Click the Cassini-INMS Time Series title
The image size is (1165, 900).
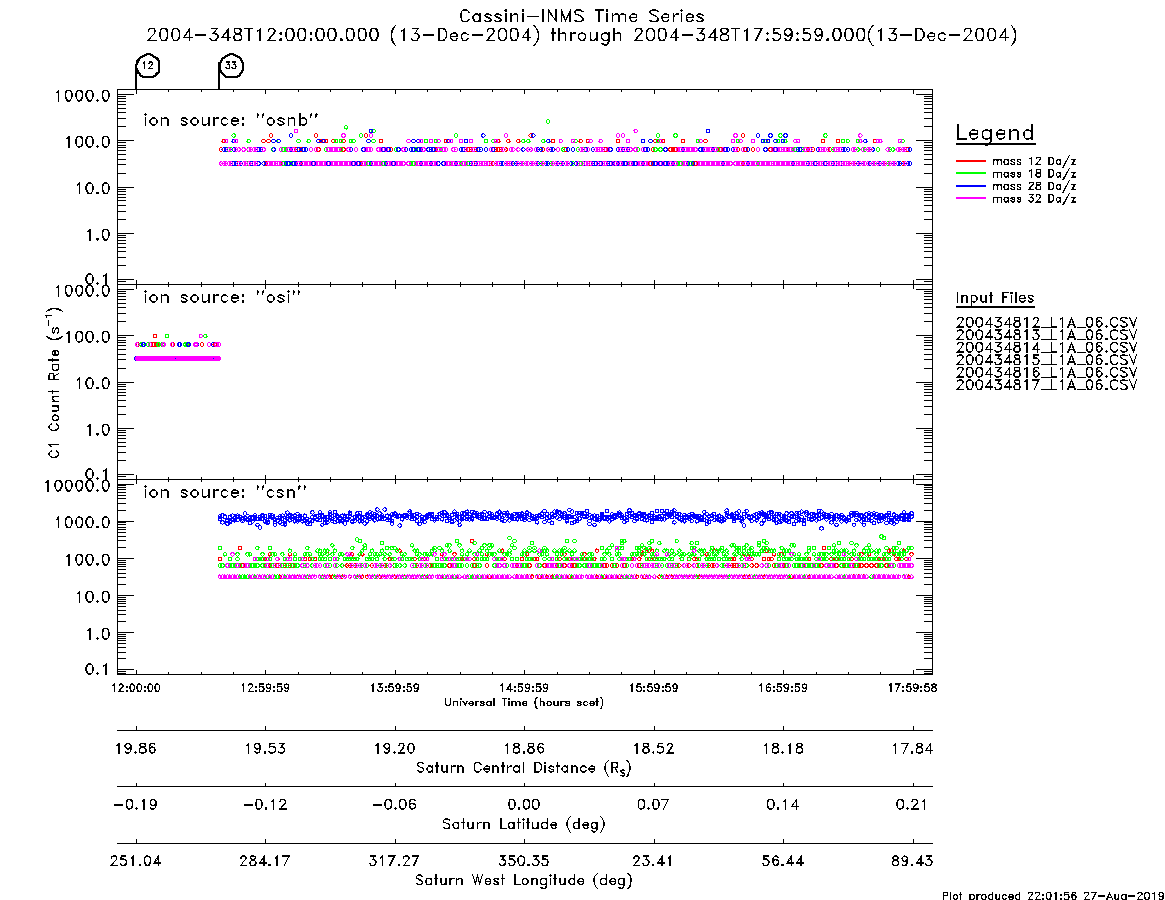[x=582, y=16]
